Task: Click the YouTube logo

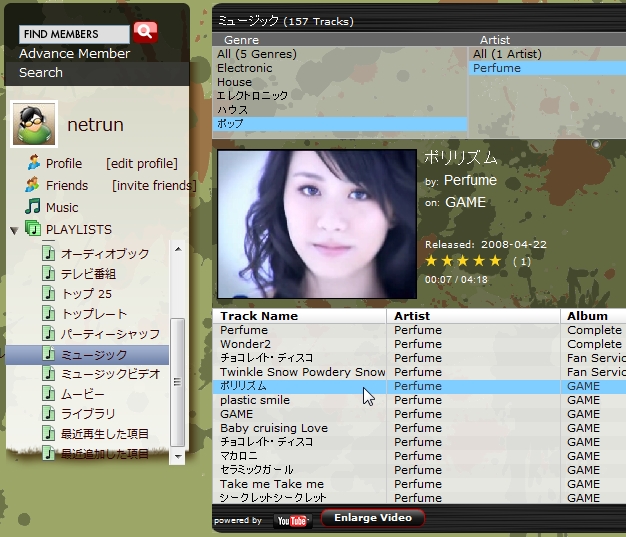Action: (x=292, y=521)
